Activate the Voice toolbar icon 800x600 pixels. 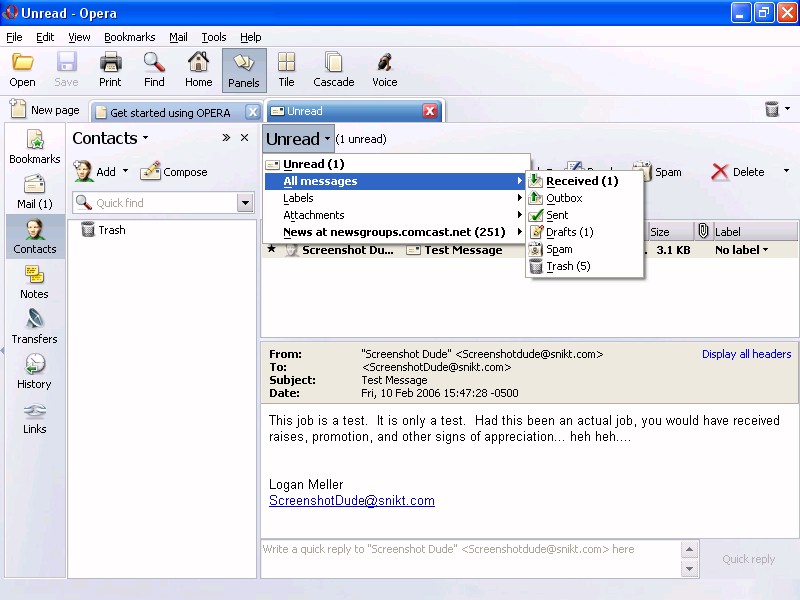coord(384,70)
